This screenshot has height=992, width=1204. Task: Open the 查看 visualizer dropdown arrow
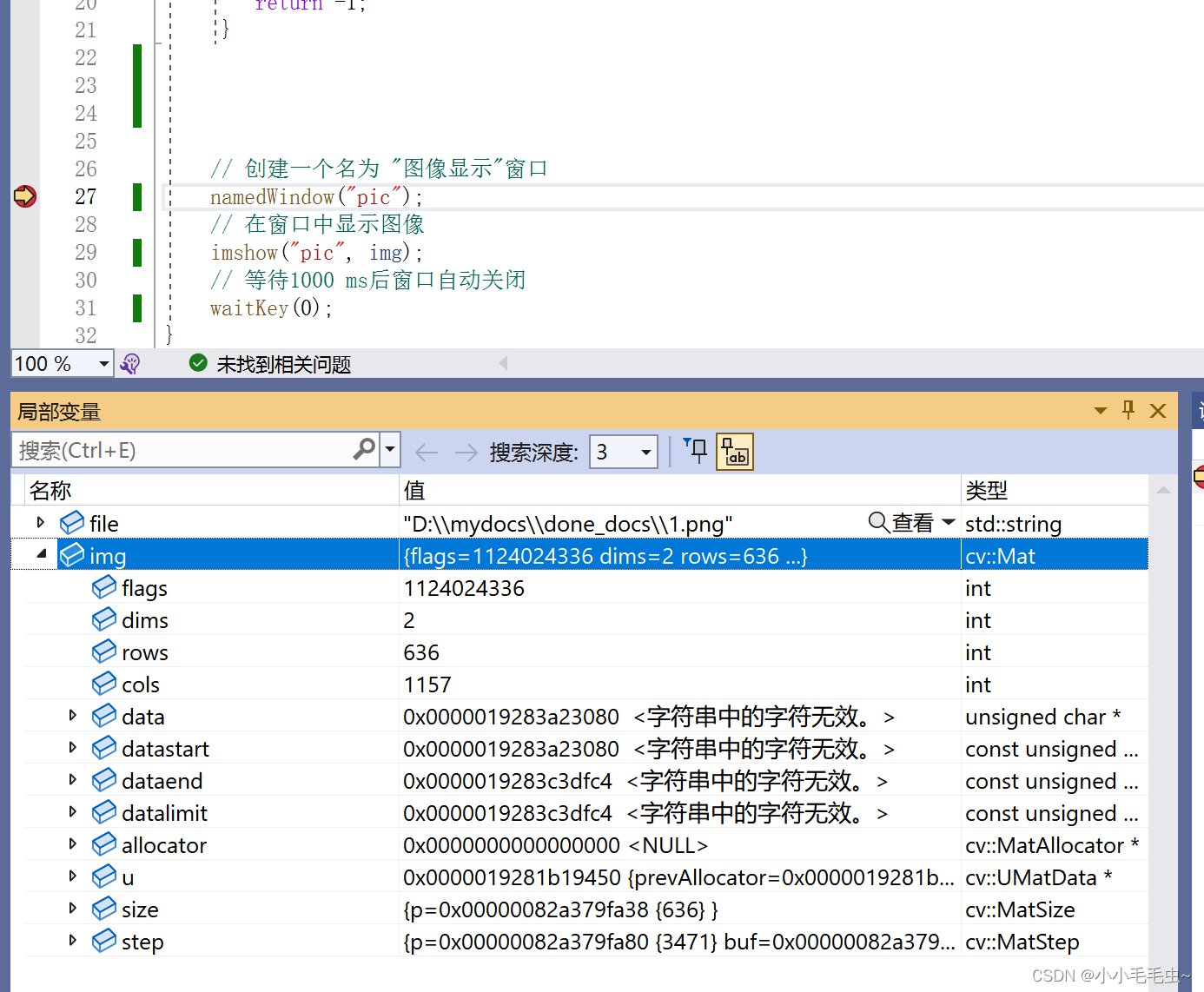[948, 523]
